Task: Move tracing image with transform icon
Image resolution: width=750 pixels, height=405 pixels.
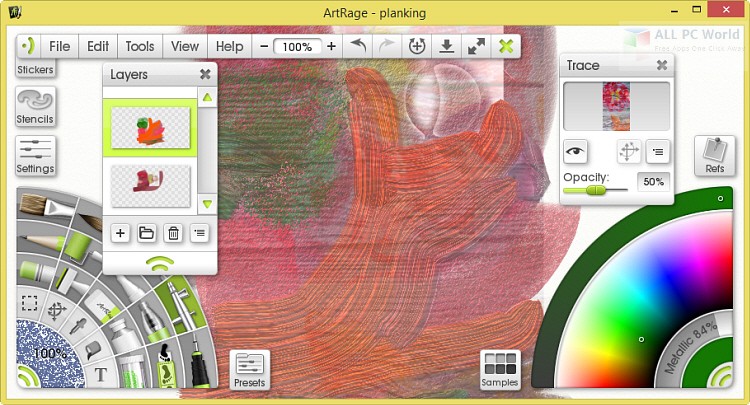Action: (629, 152)
